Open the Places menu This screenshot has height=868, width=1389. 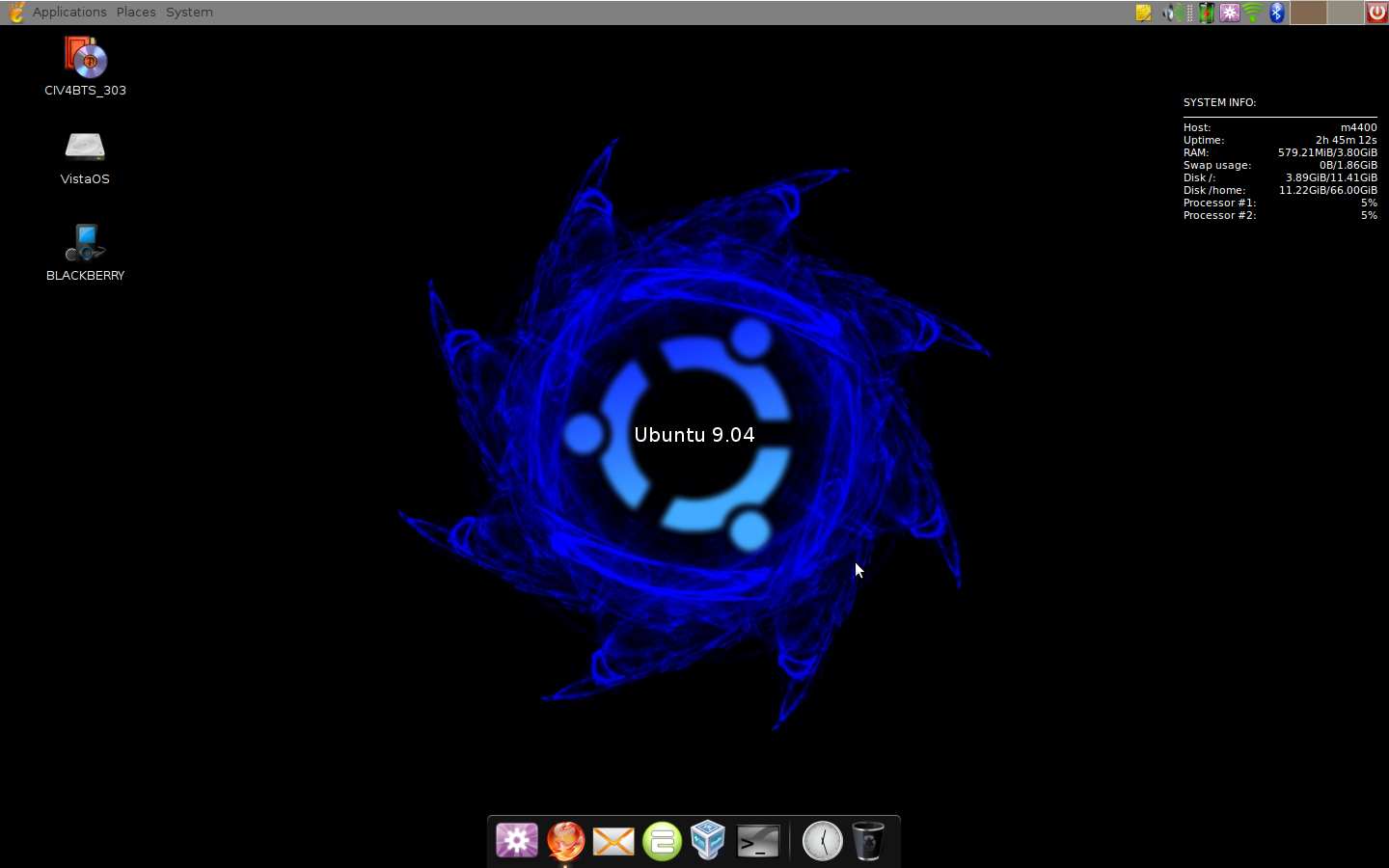(136, 13)
